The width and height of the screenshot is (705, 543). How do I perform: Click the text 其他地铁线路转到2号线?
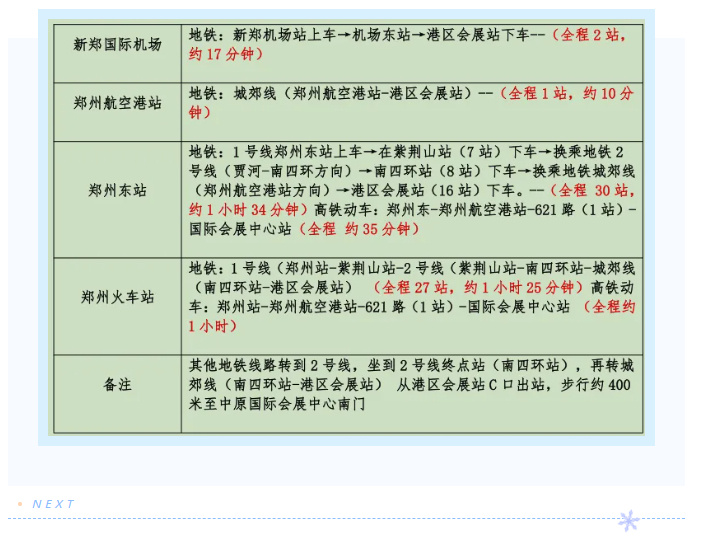(269, 365)
